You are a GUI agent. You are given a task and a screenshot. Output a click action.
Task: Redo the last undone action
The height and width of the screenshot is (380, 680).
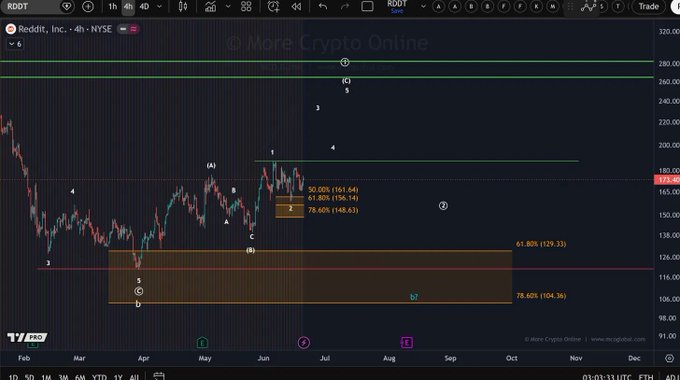345,7
